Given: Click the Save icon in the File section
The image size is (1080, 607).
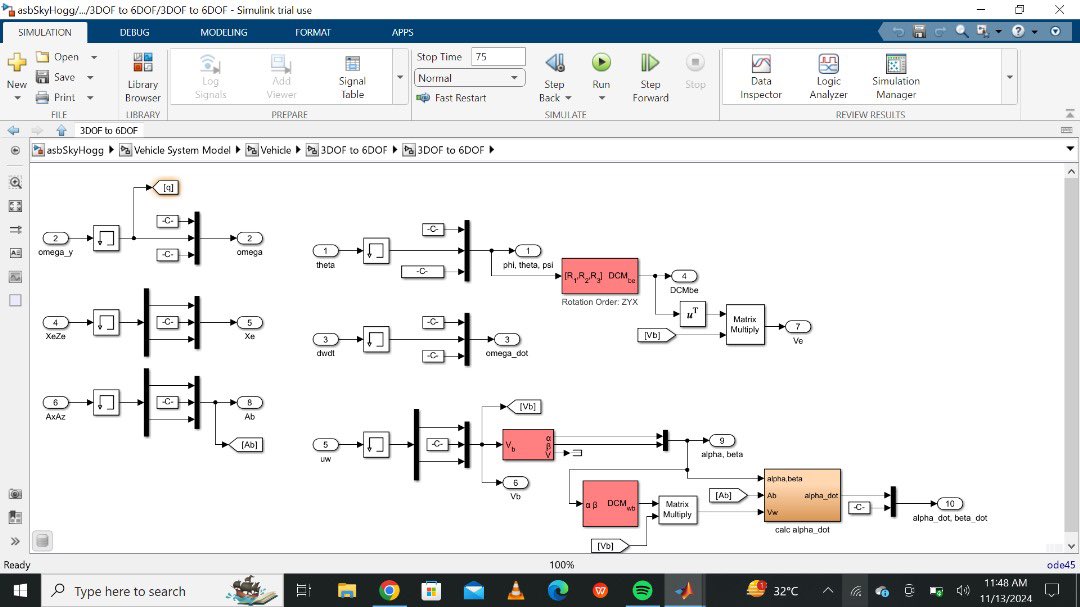Looking at the screenshot, I should 43,77.
